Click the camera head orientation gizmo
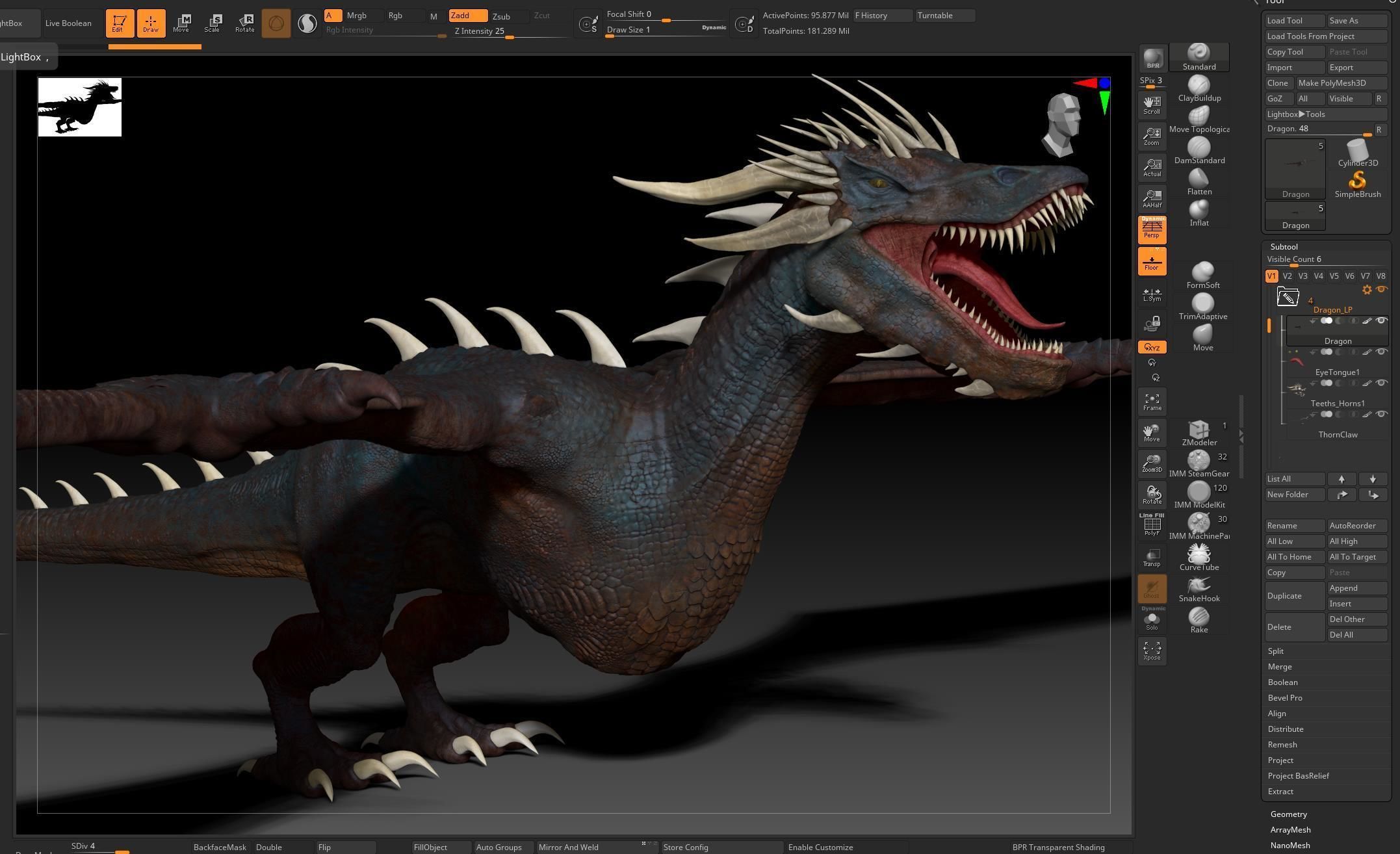1400x854 pixels. pos(1063,125)
